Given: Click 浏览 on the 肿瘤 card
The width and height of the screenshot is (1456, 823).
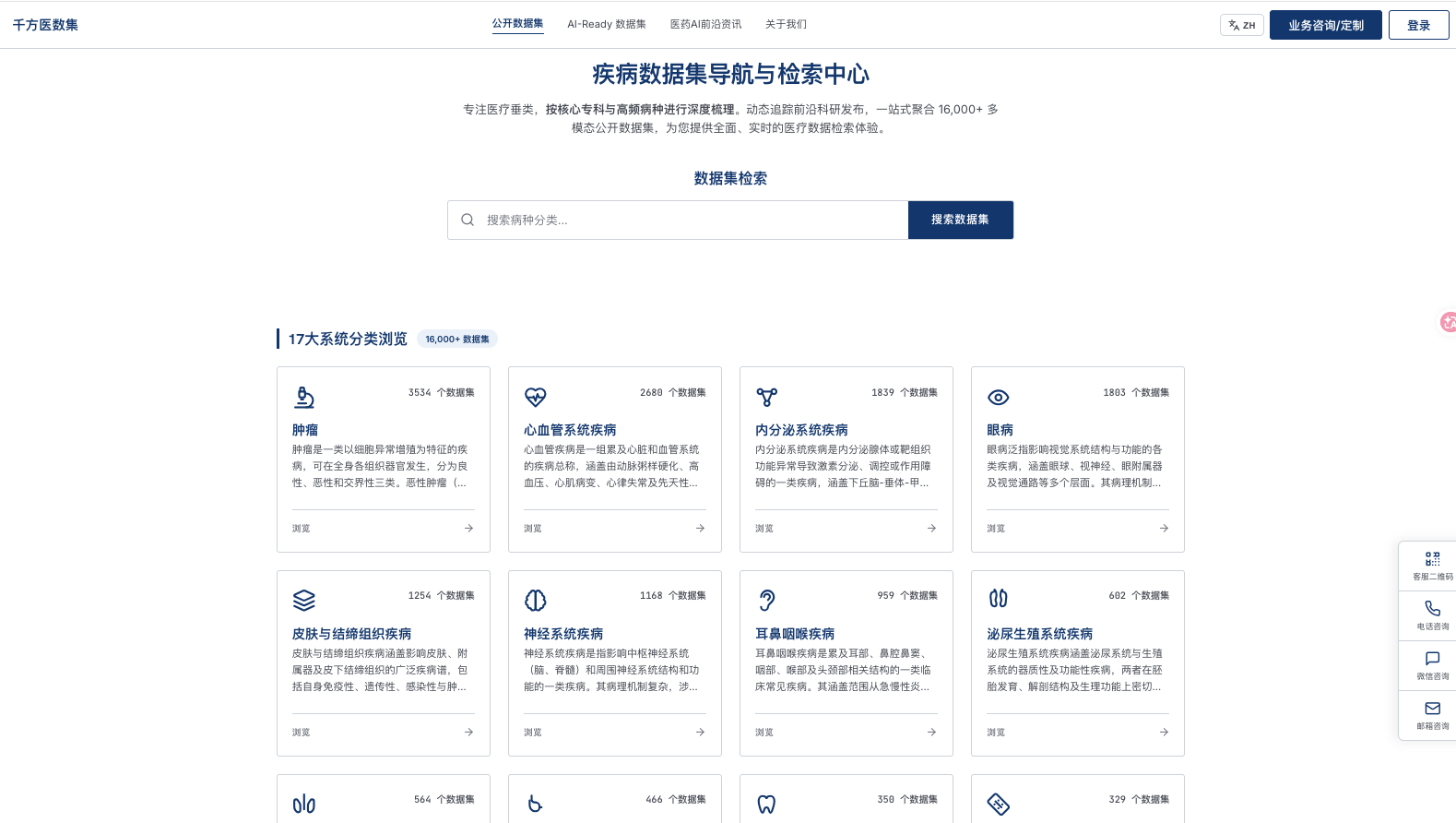Looking at the screenshot, I should [302, 529].
